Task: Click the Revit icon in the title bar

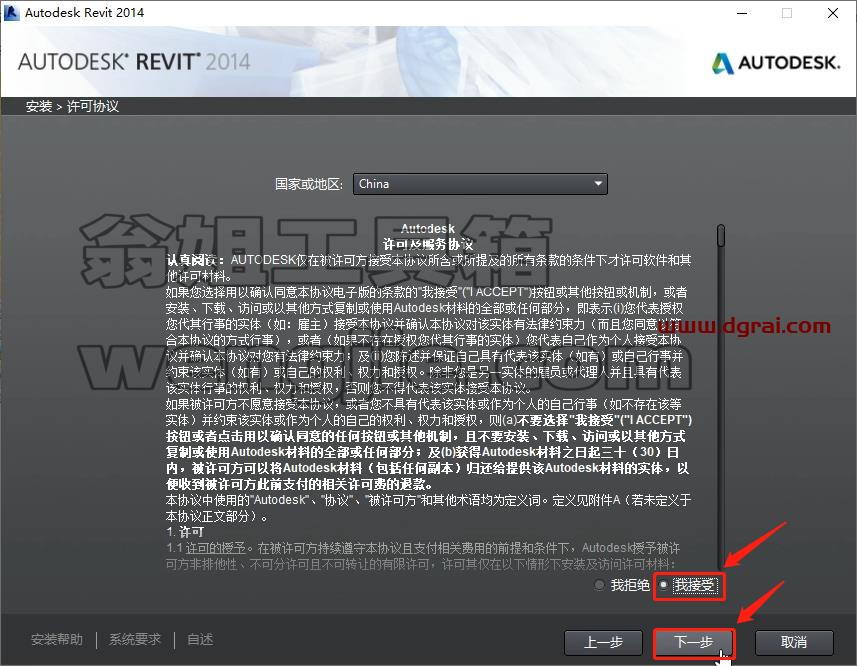Action: tap(11, 13)
